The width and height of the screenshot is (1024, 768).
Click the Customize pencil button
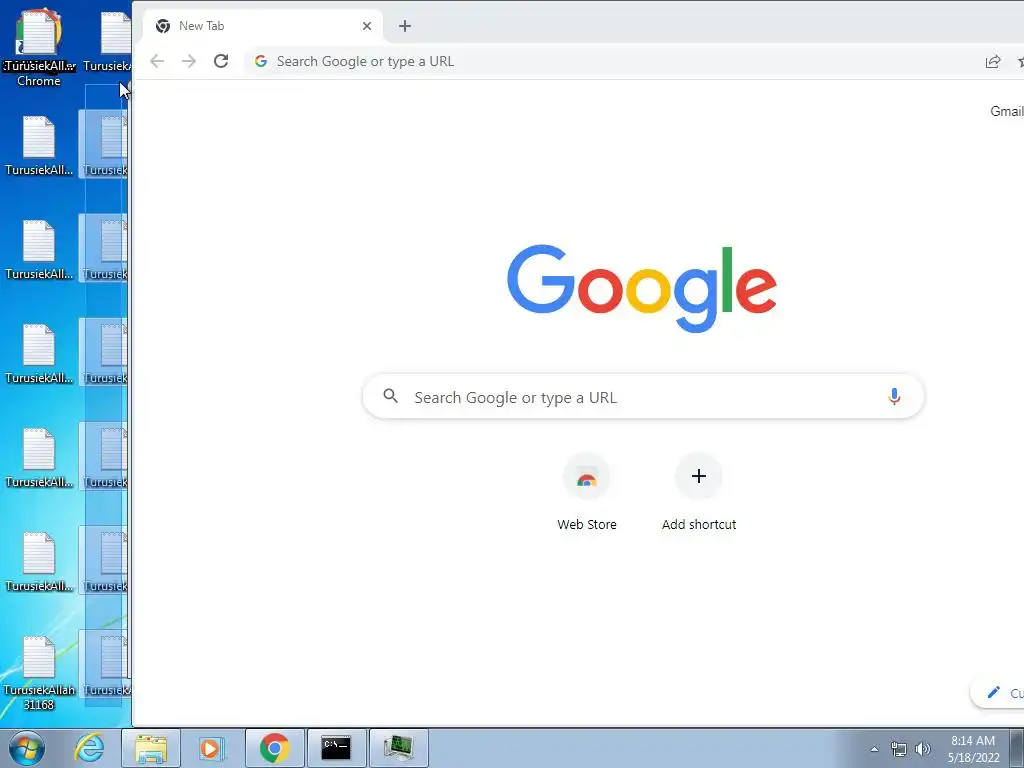(999, 693)
